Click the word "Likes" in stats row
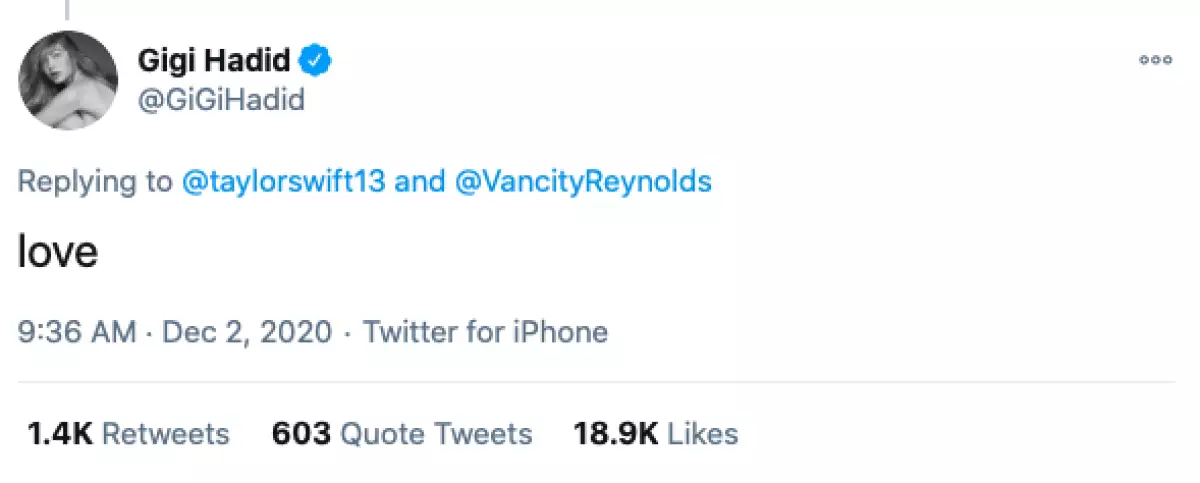Image resolution: width=1200 pixels, height=483 pixels. point(703,433)
